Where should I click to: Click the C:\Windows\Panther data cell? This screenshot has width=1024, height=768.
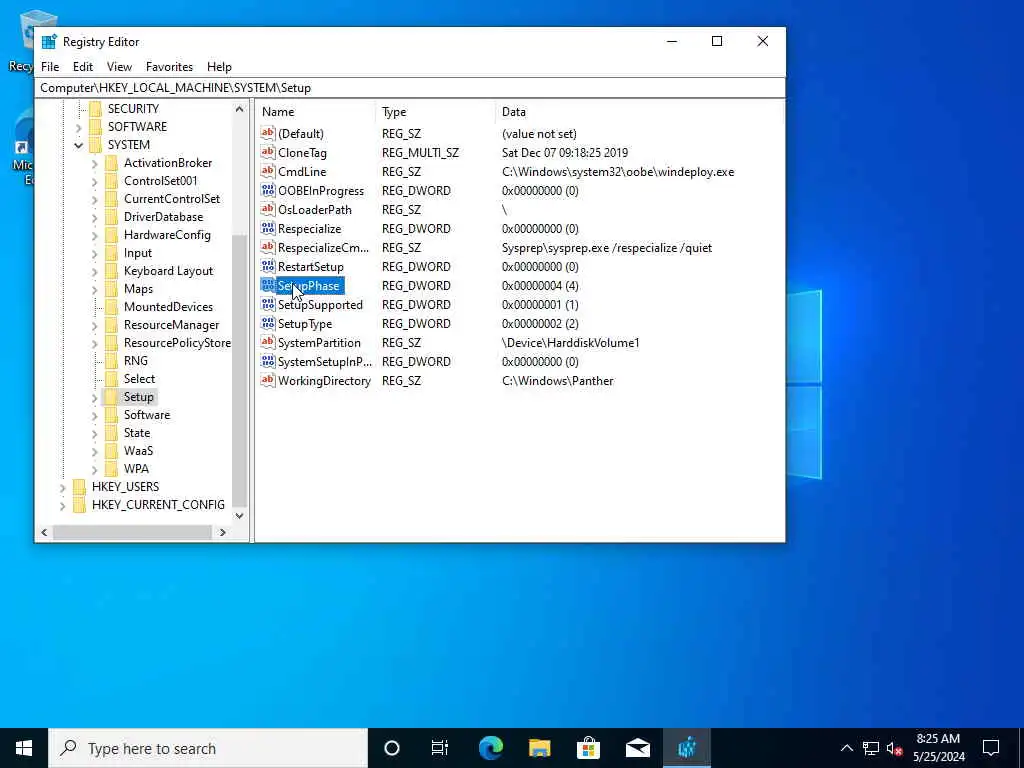coord(558,381)
